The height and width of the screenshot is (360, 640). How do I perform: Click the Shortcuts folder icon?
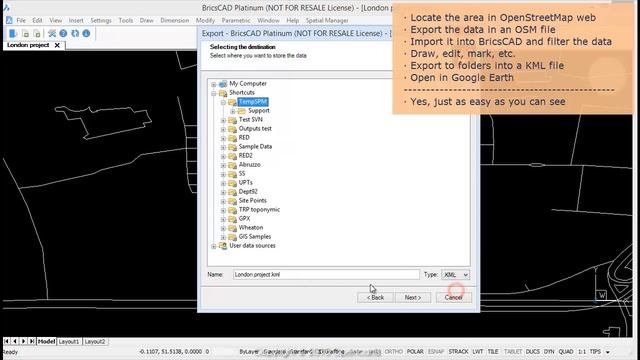(223, 93)
